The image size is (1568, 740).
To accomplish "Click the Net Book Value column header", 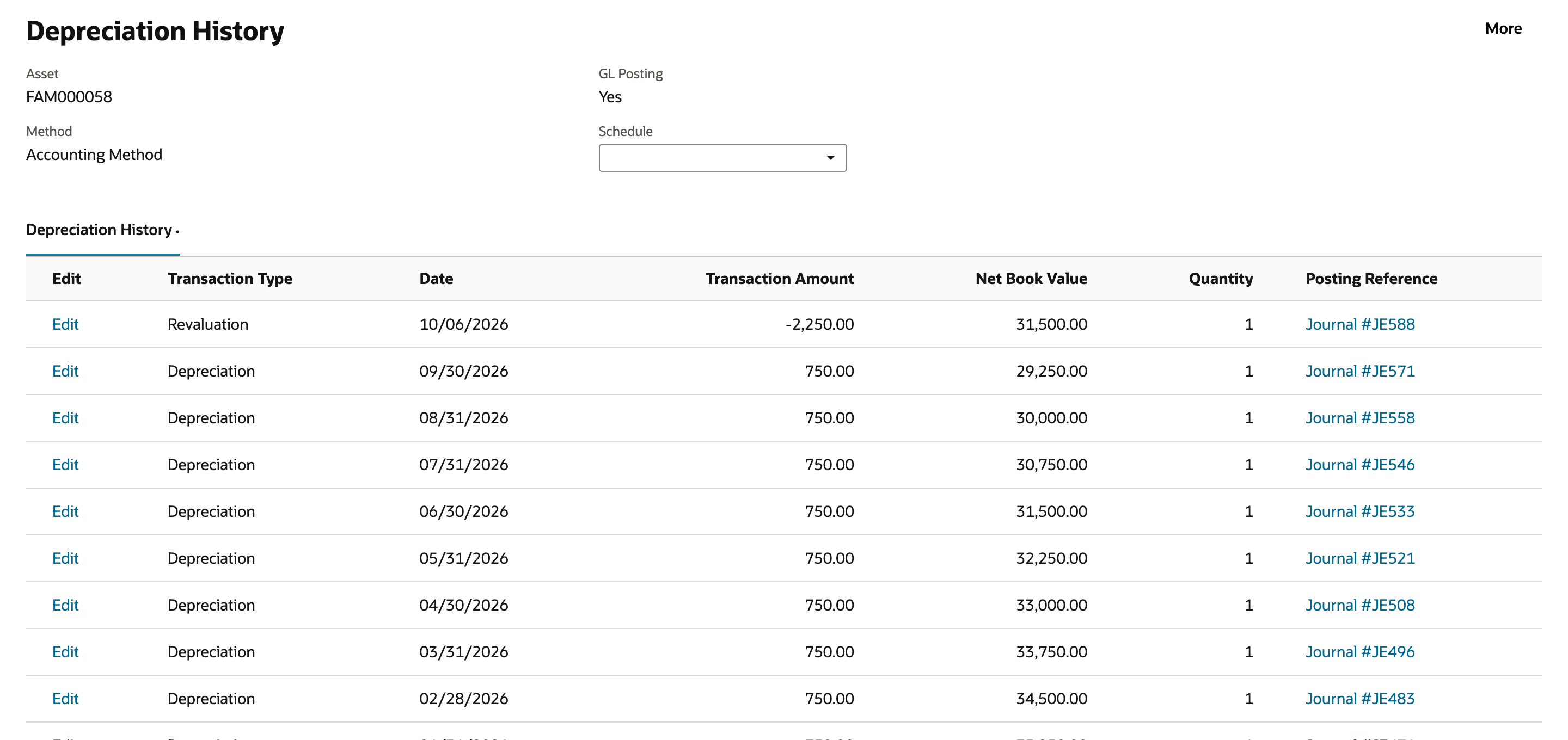I will (1031, 279).
